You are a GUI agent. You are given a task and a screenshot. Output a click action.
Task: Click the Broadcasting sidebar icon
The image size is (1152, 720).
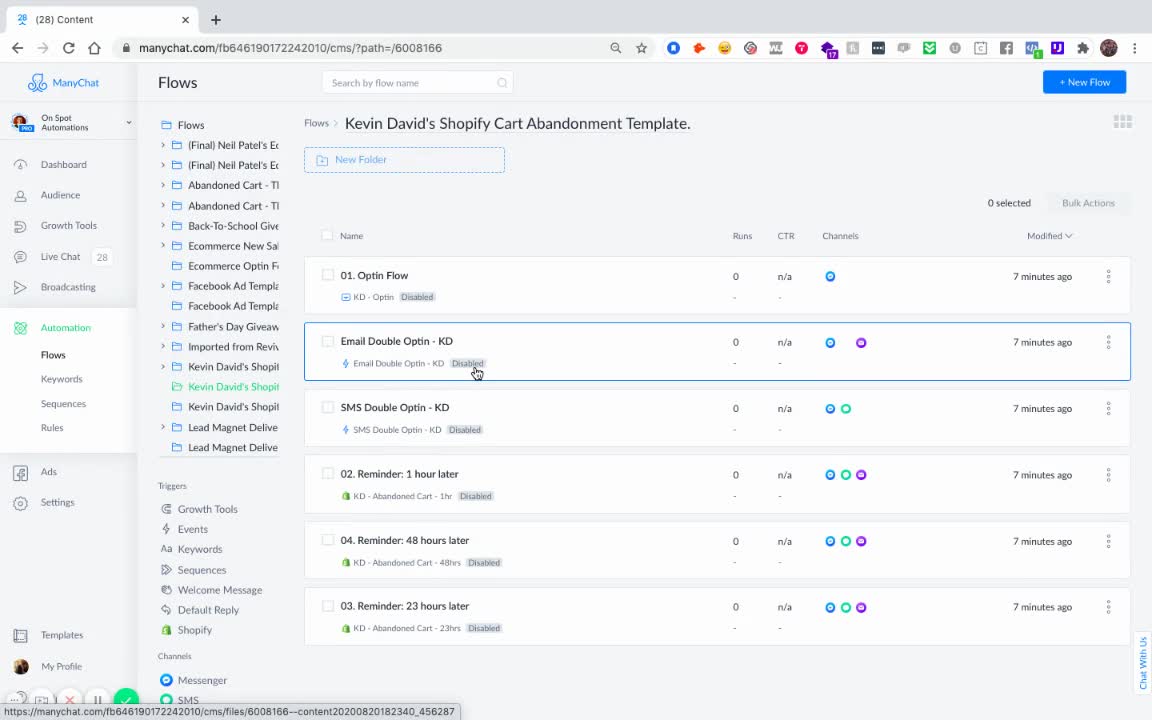click(20, 288)
